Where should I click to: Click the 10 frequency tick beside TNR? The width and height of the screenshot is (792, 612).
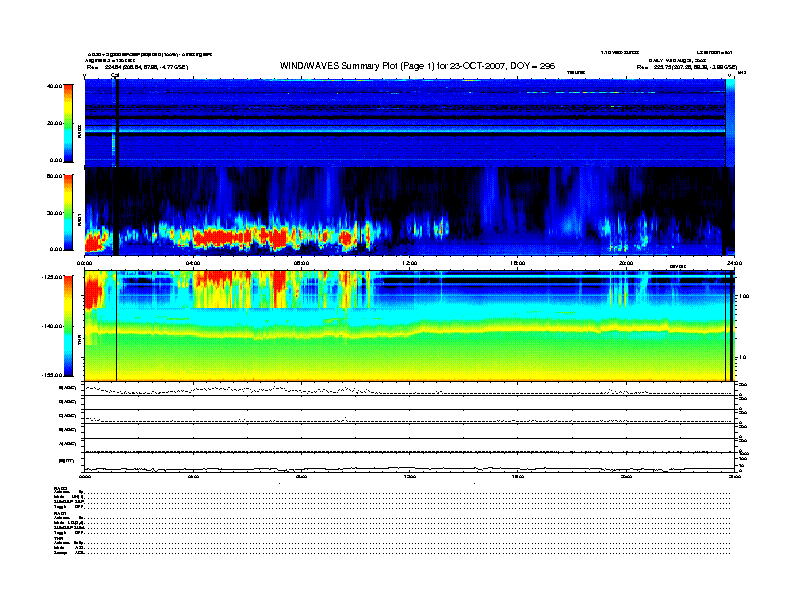[742, 357]
